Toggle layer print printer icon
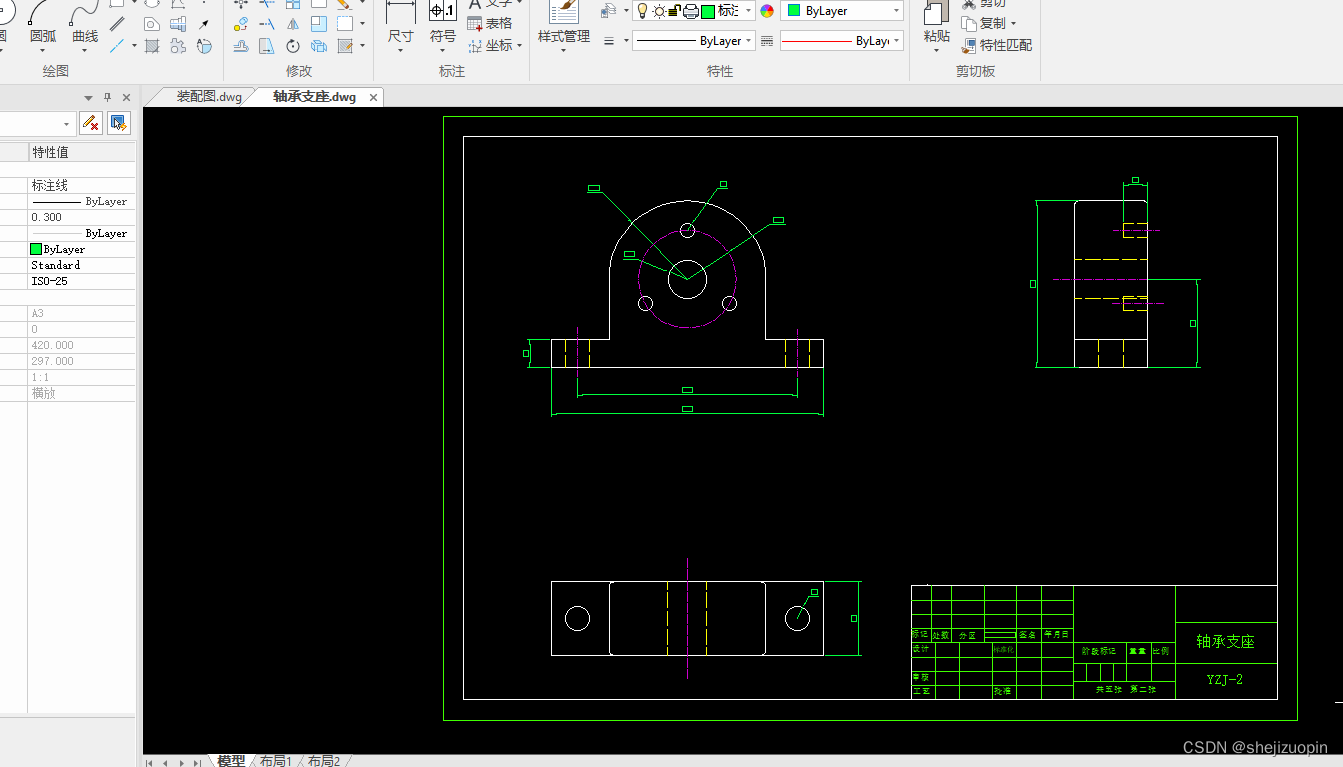The image size is (1343, 767). click(690, 11)
